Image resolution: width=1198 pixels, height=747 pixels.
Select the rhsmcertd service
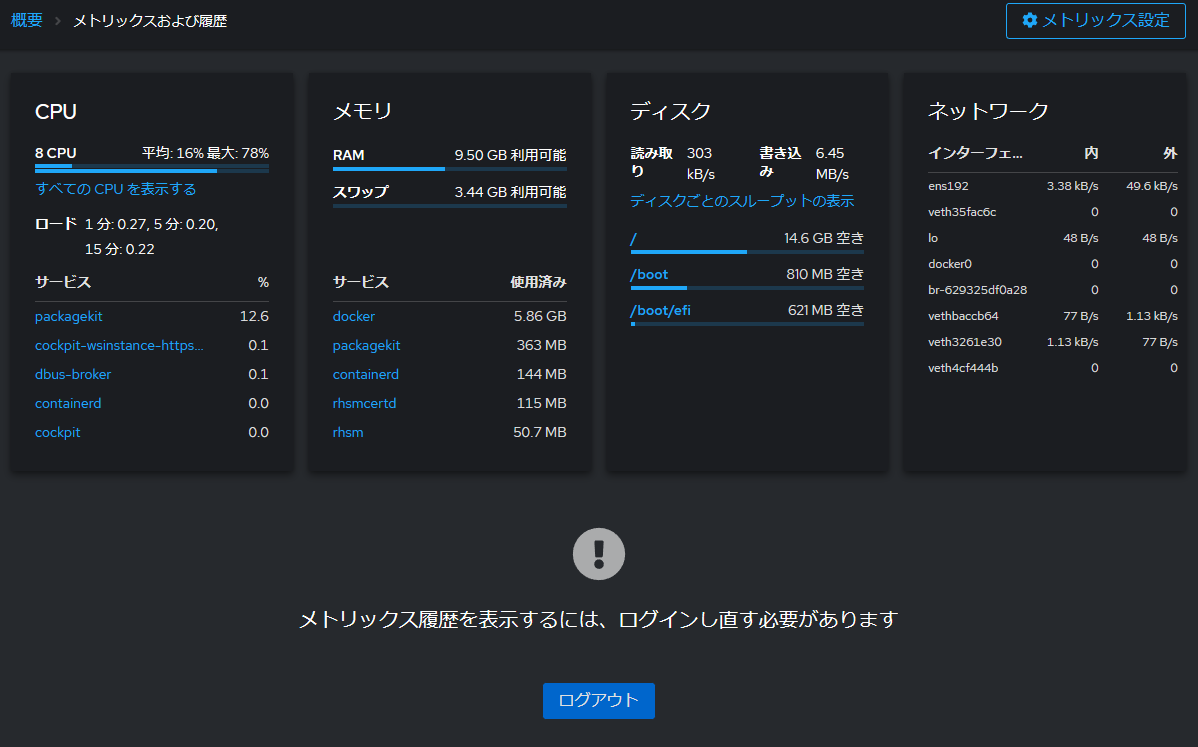pos(364,403)
